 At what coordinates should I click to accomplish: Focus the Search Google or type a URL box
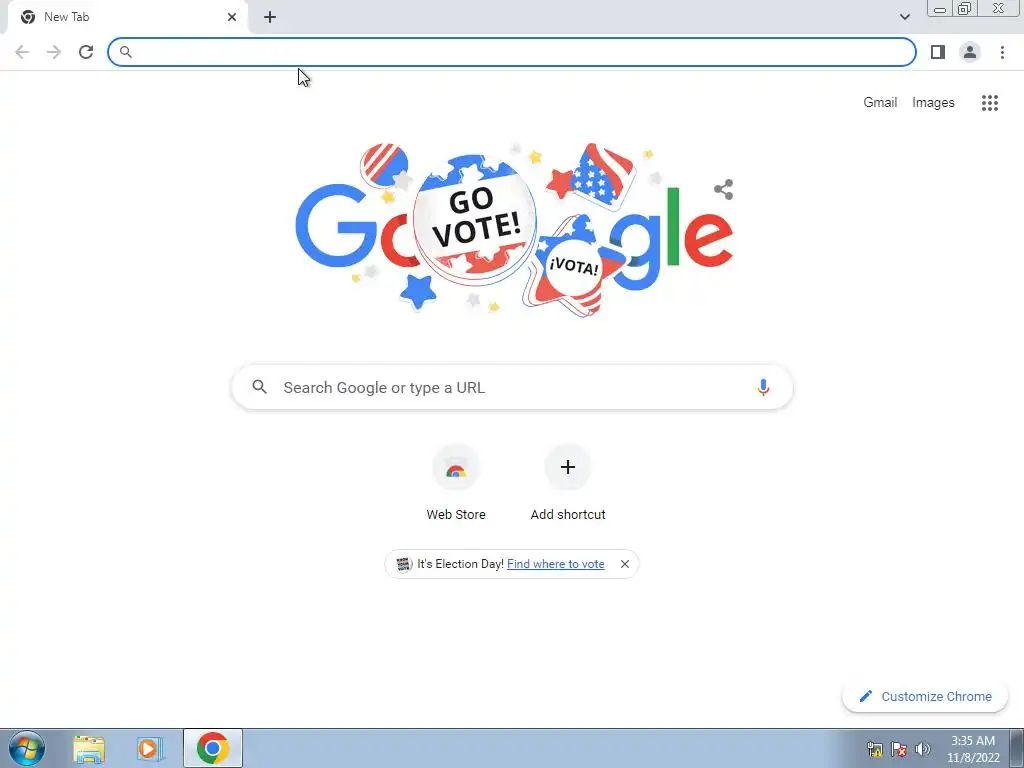click(x=512, y=387)
